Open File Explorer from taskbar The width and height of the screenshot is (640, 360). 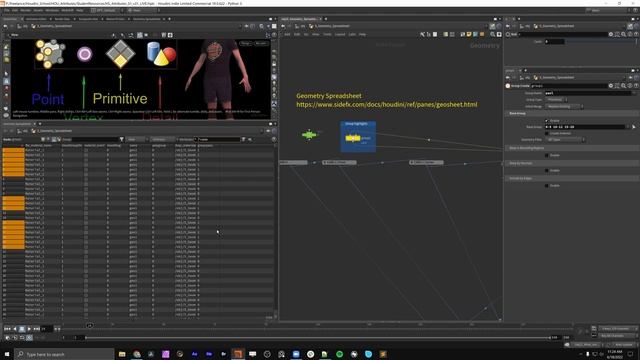122,354
